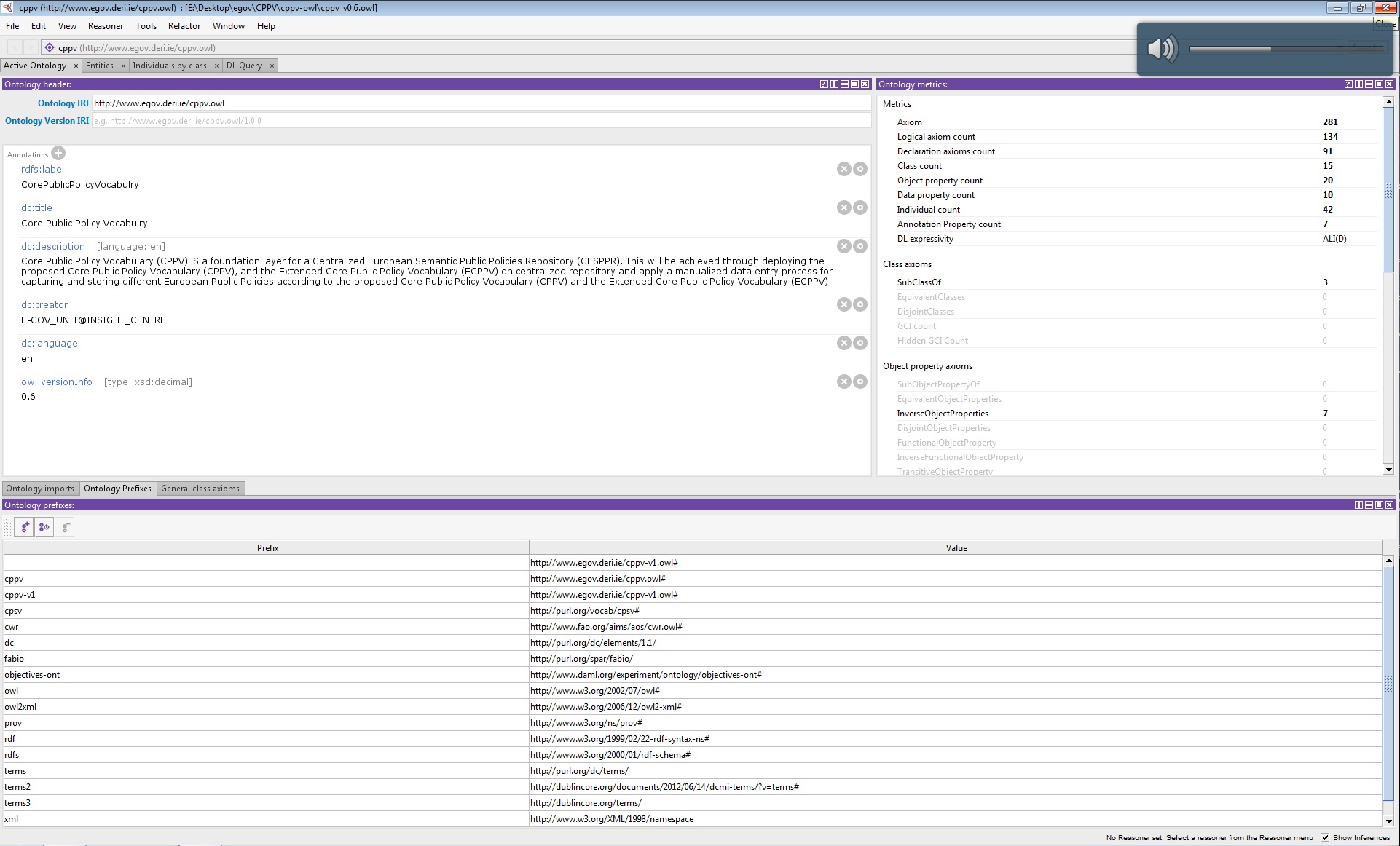
Task: Switch to Individuals by class tab
Action: tap(169, 66)
